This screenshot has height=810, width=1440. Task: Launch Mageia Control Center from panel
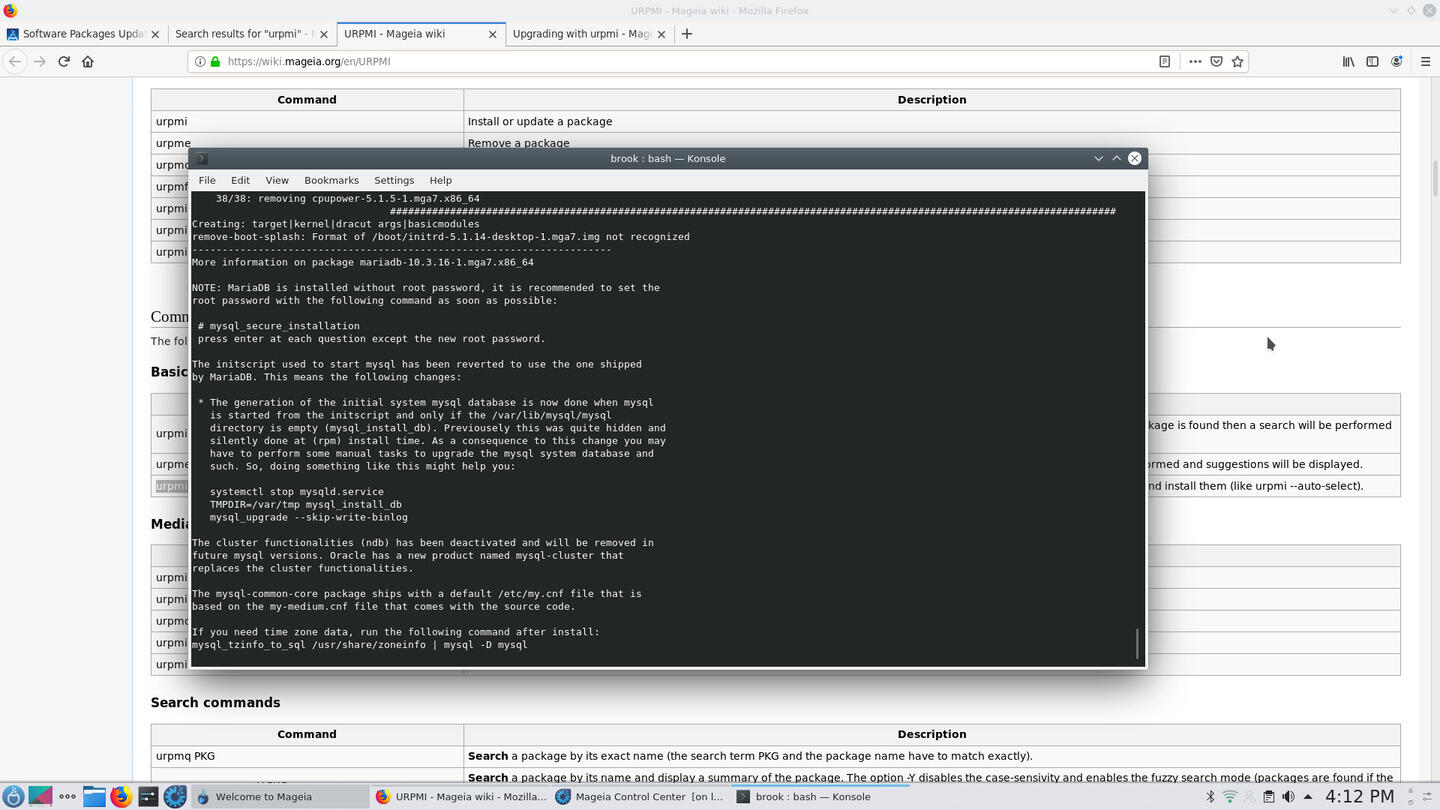175,796
